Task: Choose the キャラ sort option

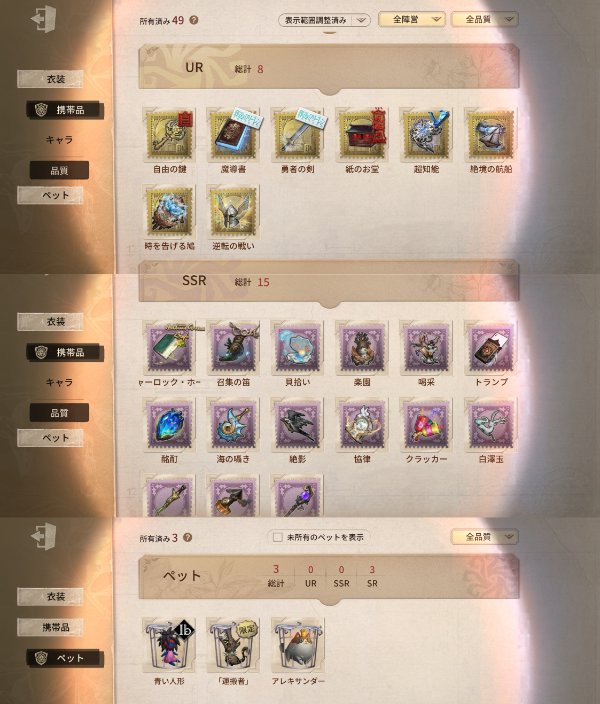Action: pyautogui.click(x=59, y=140)
